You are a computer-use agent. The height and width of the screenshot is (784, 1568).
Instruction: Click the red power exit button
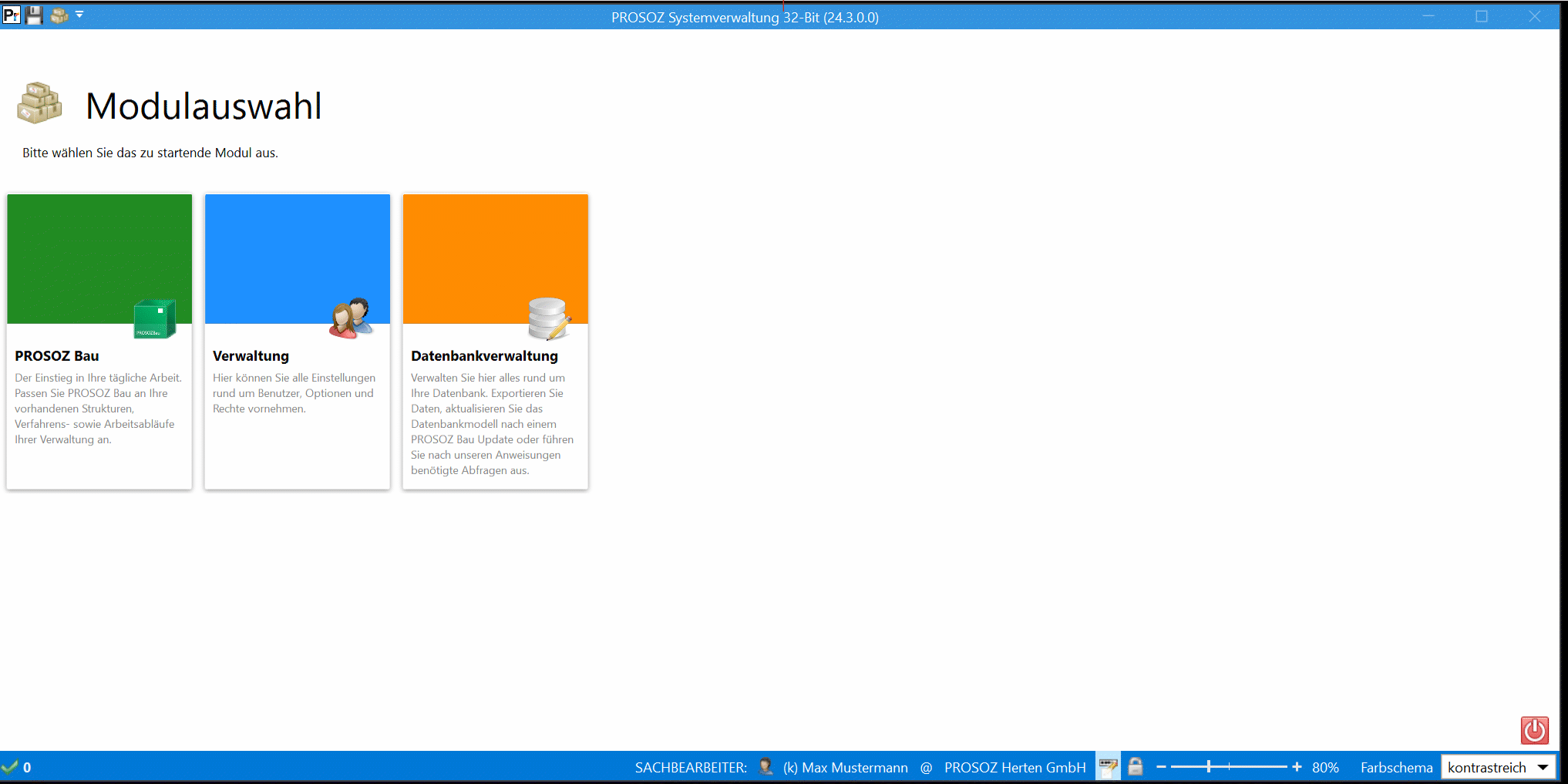coord(1534,730)
